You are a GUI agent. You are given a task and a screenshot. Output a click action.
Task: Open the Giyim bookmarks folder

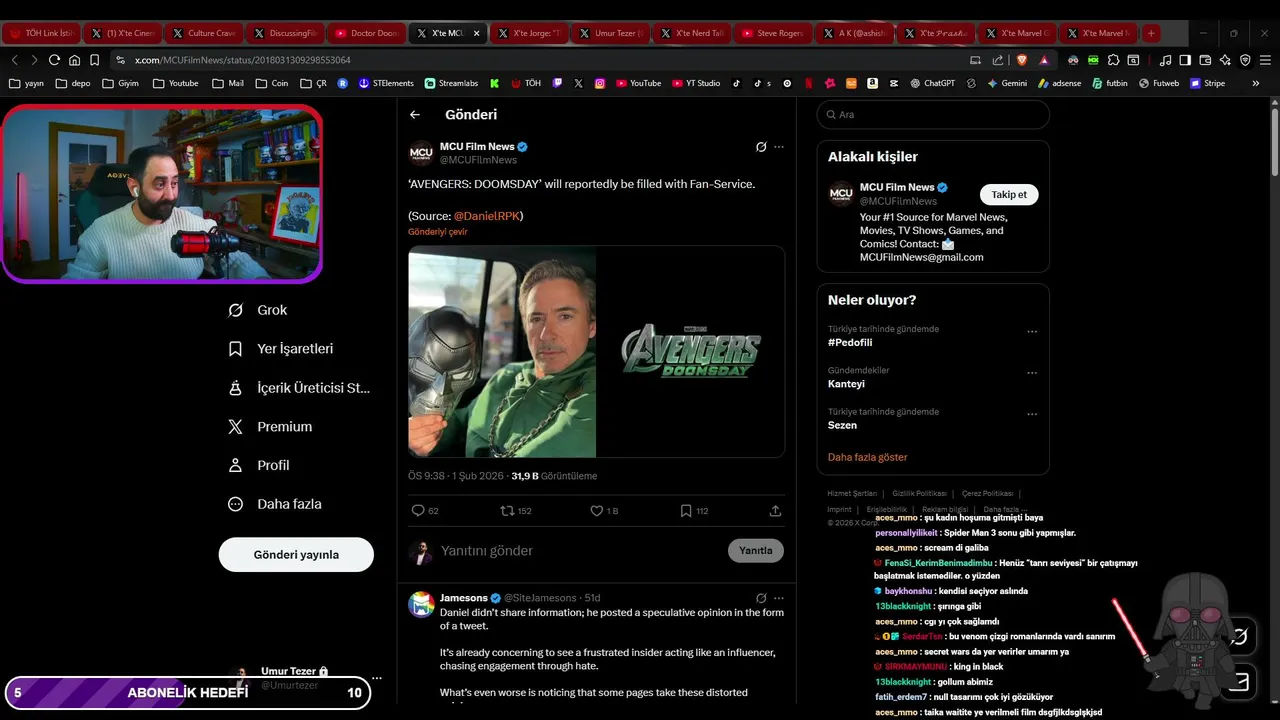[x=120, y=83]
